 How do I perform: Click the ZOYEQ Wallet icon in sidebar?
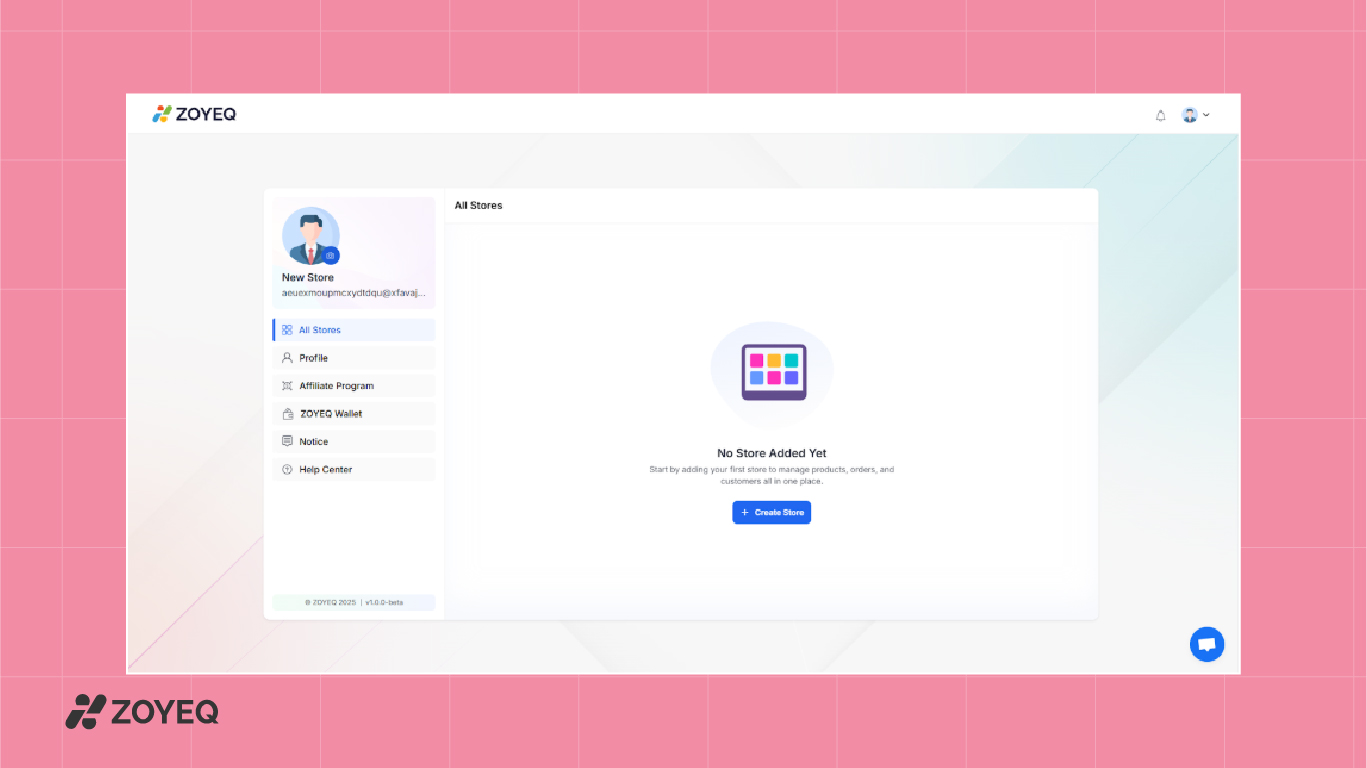pyautogui.click(x=287, y=414)
